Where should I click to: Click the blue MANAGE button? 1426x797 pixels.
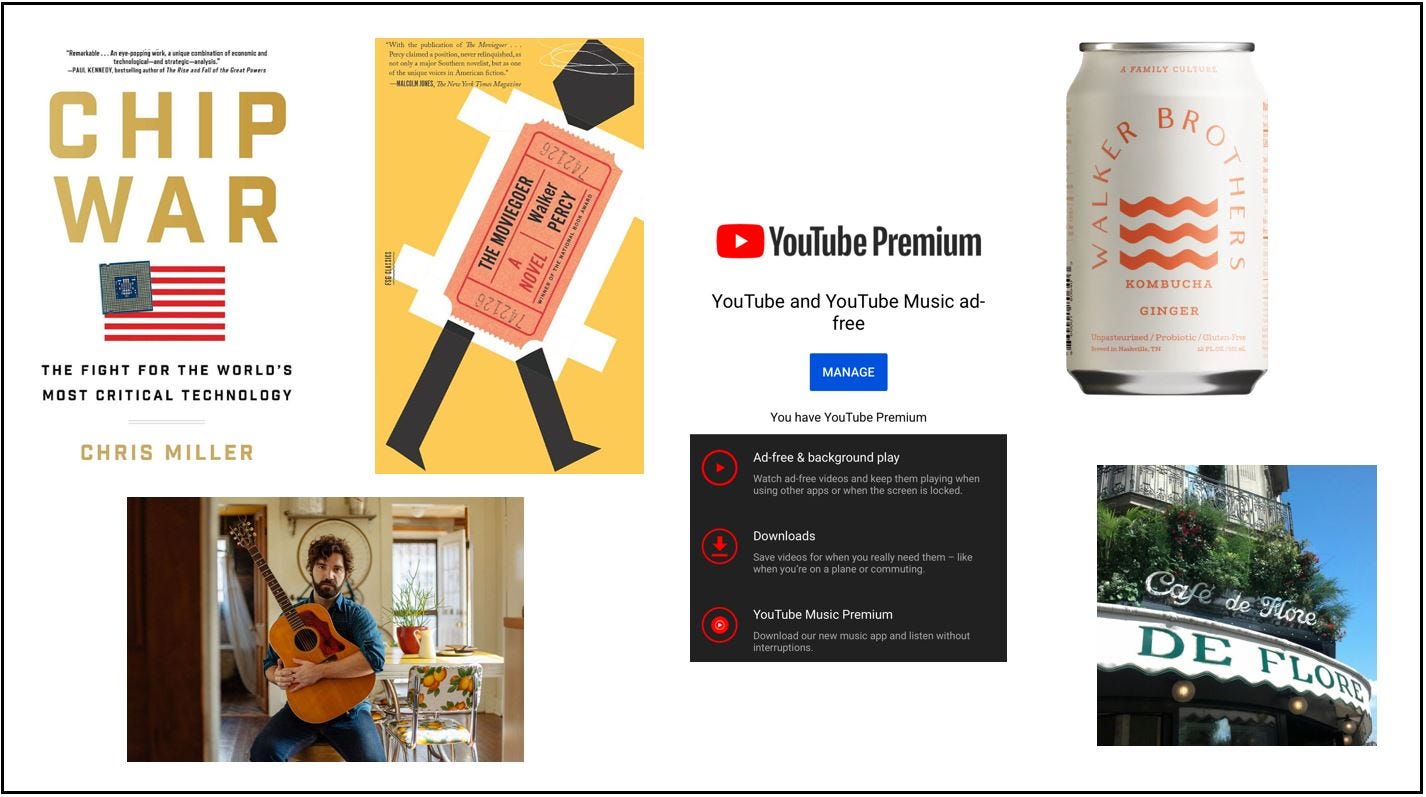tap(848, 372)
